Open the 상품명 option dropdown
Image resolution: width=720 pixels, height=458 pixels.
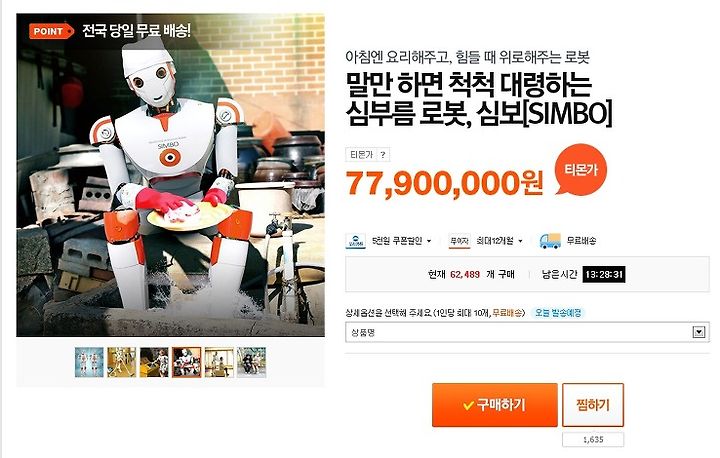tap(527, 332)
